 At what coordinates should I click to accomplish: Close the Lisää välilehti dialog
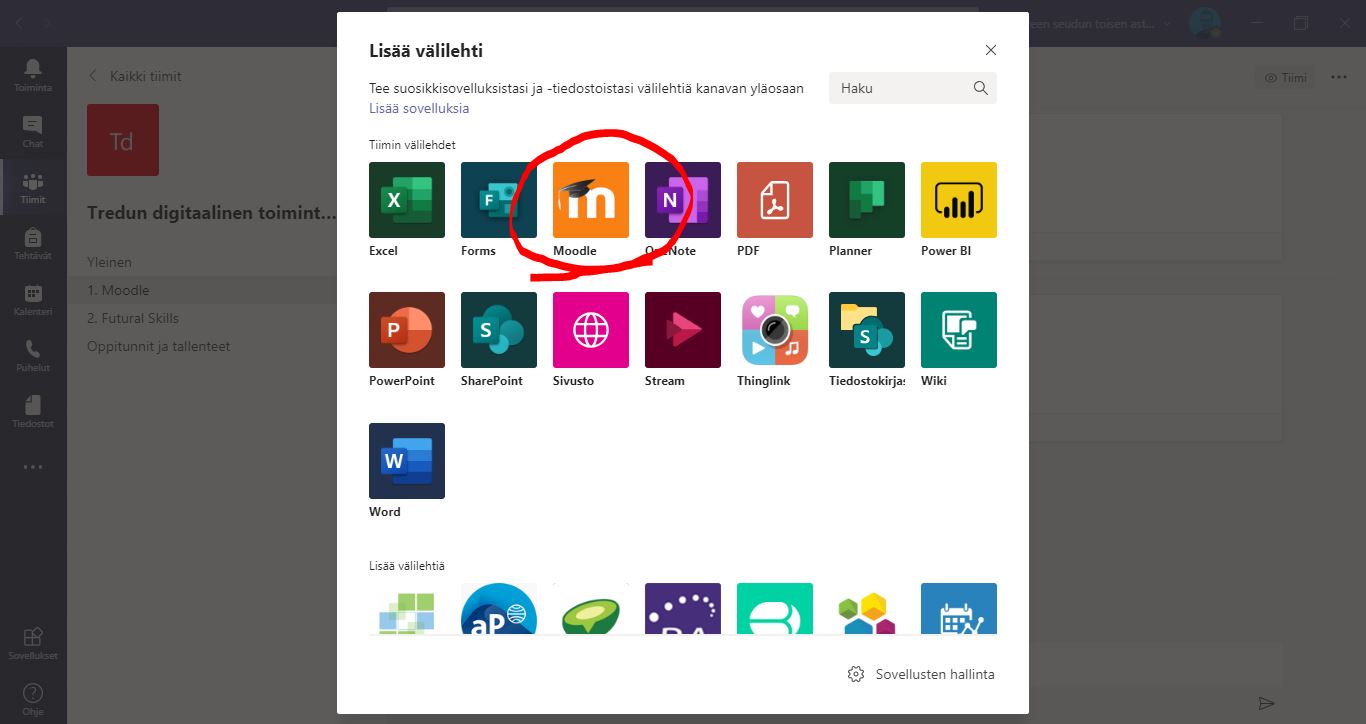click(991, 50)
